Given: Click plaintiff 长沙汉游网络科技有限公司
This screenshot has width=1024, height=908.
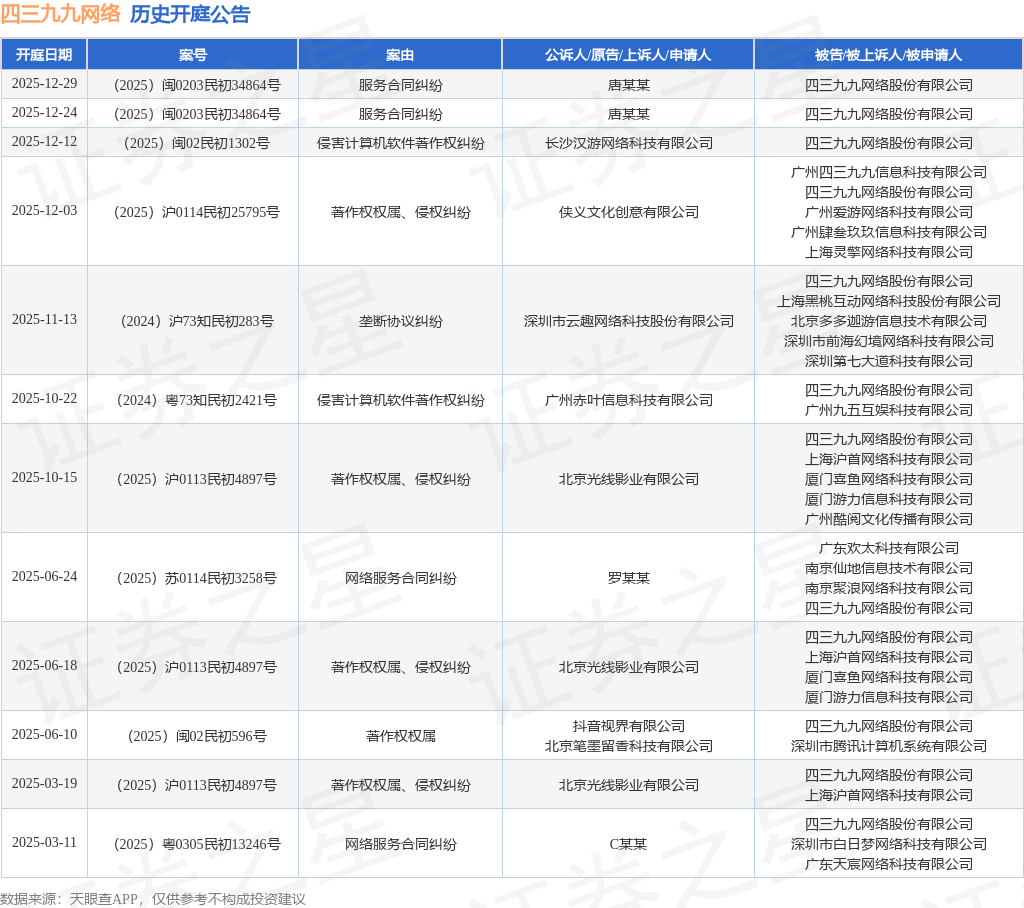Looking at the screenshot, I should pyautogui.click(x=628, y=143).
